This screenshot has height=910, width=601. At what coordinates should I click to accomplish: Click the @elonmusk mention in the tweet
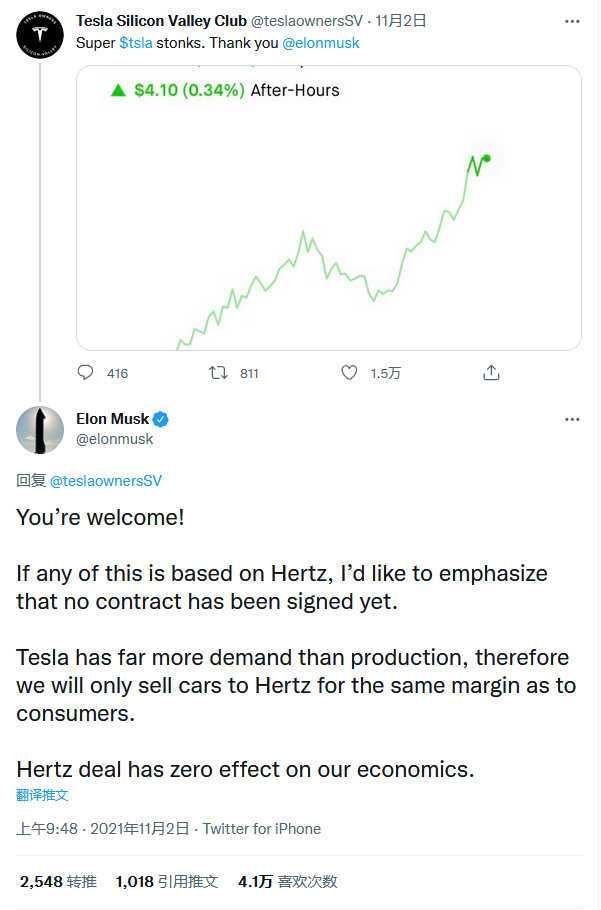click(x=320, y=43)
